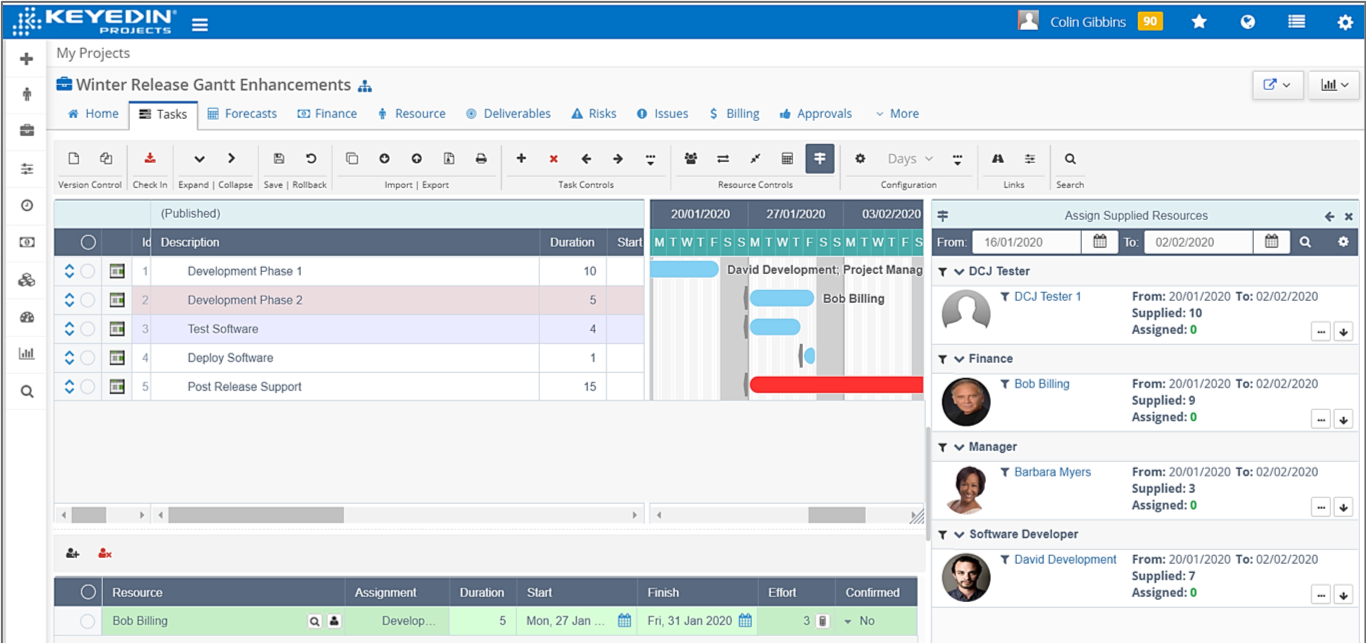Viewport: 1366px width, 643px height.
Task: Click the Collapse chevron-right button
Action: [x=231, y=158]
